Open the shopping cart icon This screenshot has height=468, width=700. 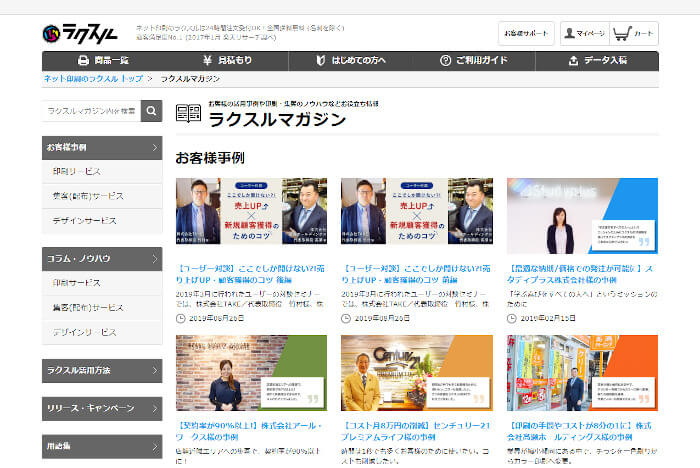pos(622,33)
